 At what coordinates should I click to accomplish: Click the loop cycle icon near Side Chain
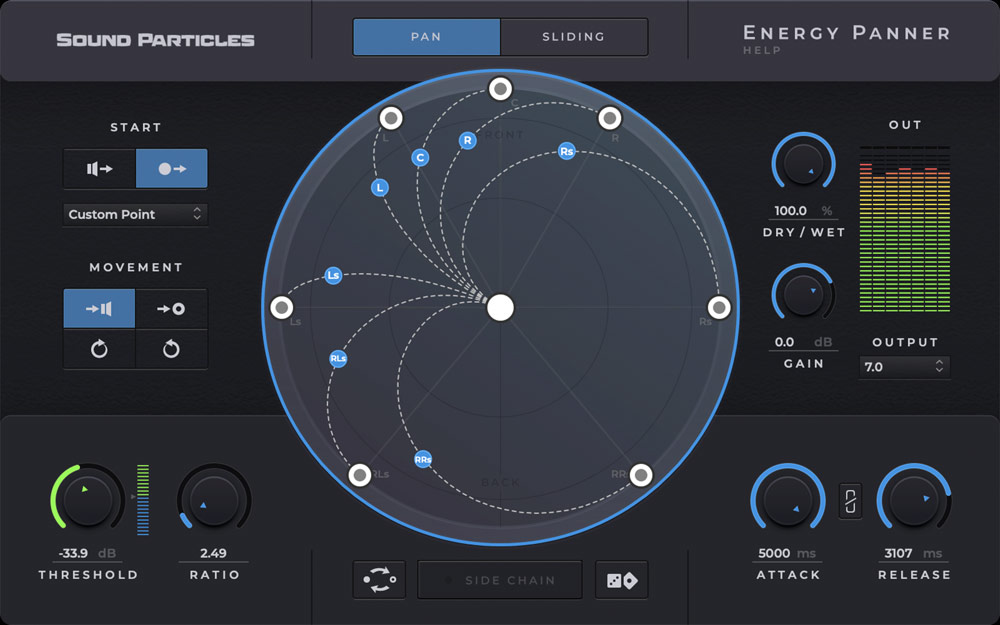point(378,580)
